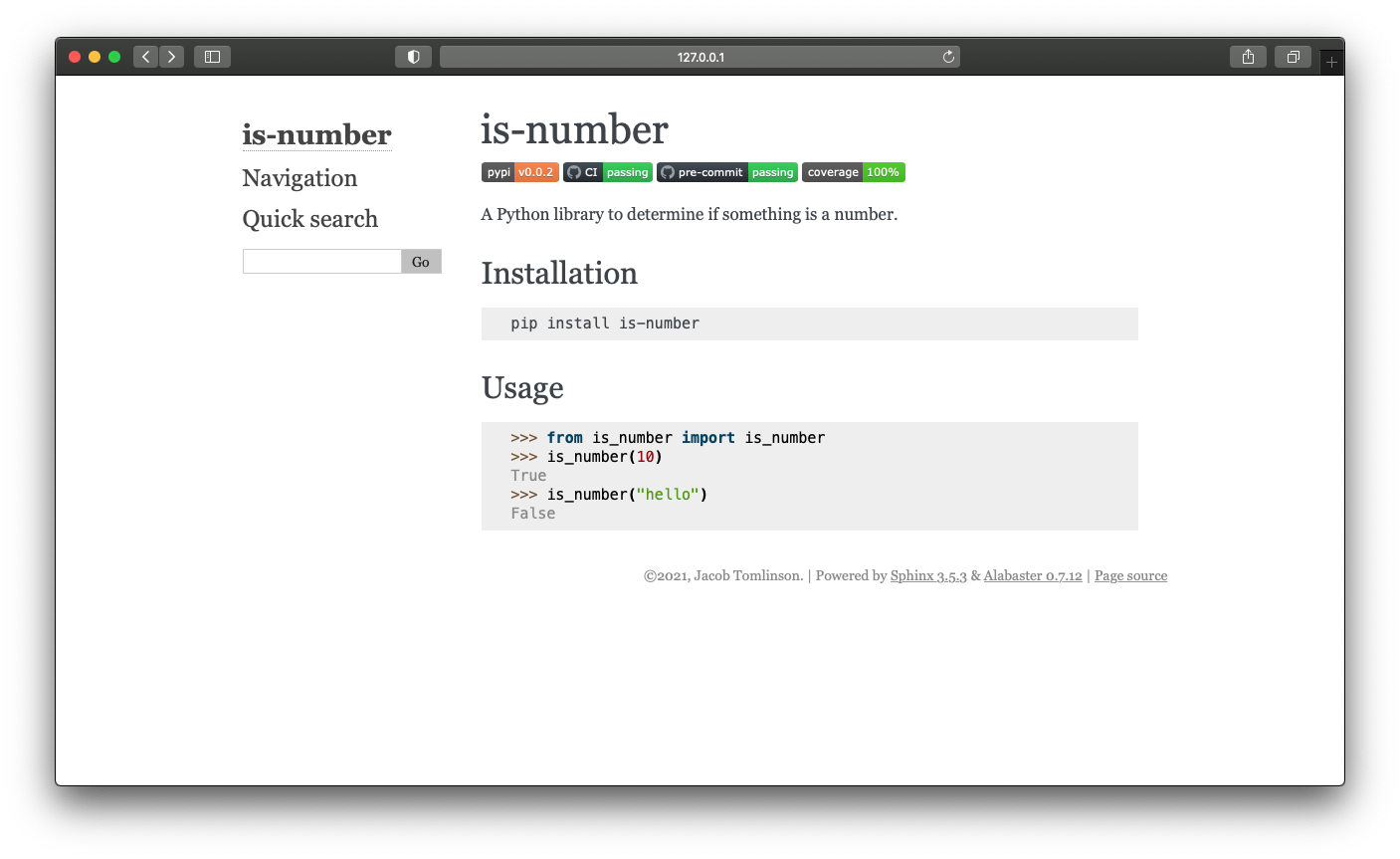The image size is (1400, 859).
Task: Show the tab overview in Safari
Action: [1293, 57]
